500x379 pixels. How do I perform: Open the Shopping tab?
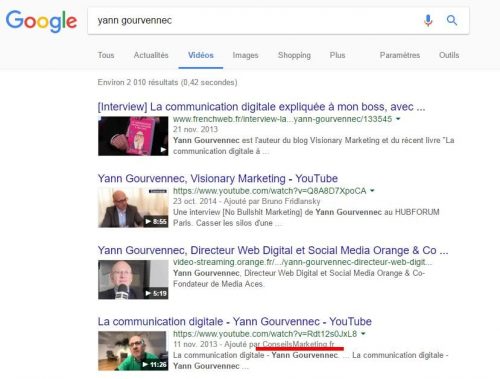click(294, 55)
